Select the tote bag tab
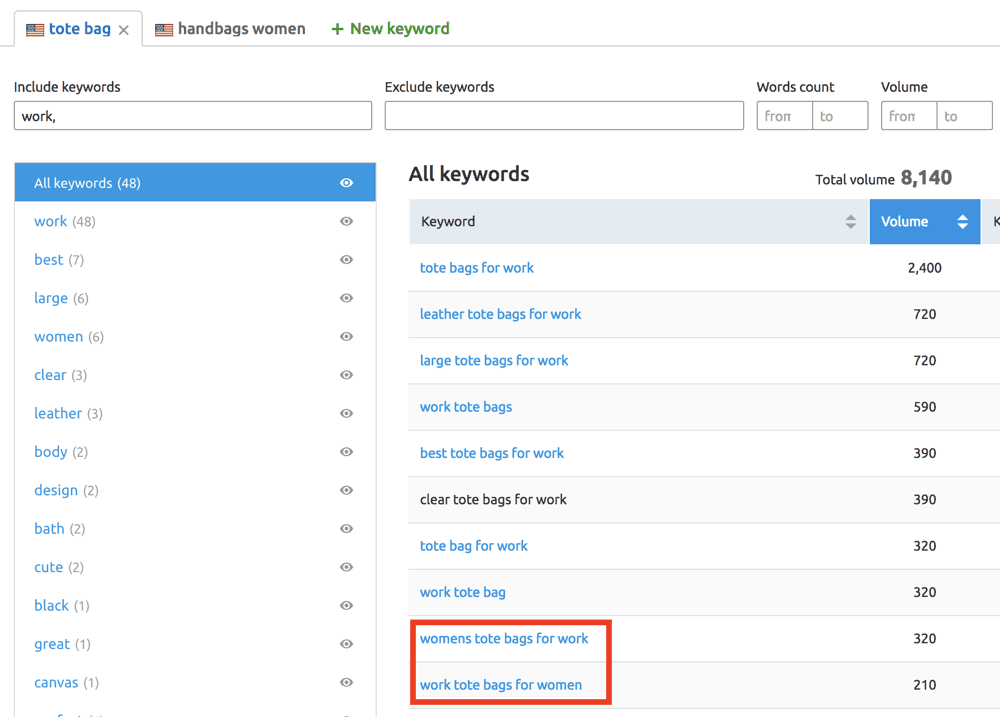This screenshot has width=1000, height=717. tap(79, 29)
